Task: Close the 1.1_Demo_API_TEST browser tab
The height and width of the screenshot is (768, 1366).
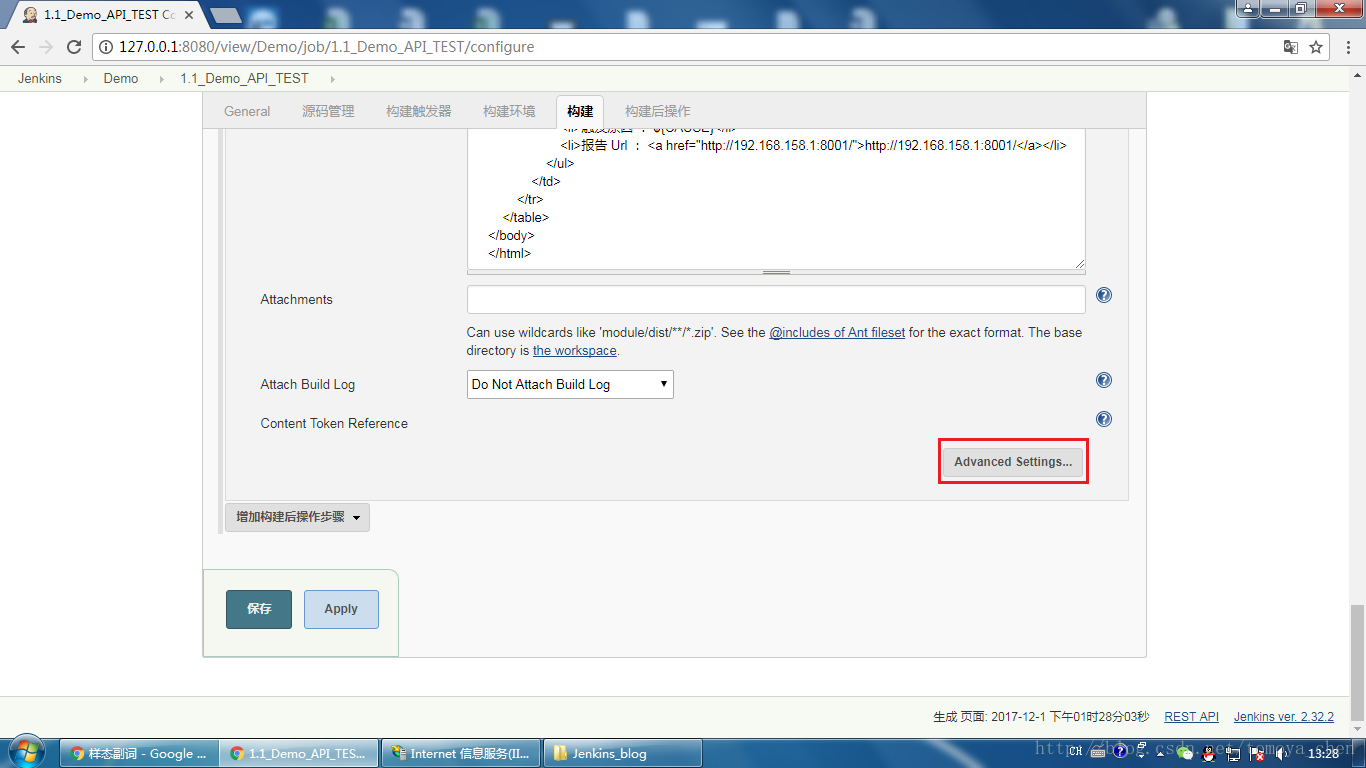Action: [189, 15]
